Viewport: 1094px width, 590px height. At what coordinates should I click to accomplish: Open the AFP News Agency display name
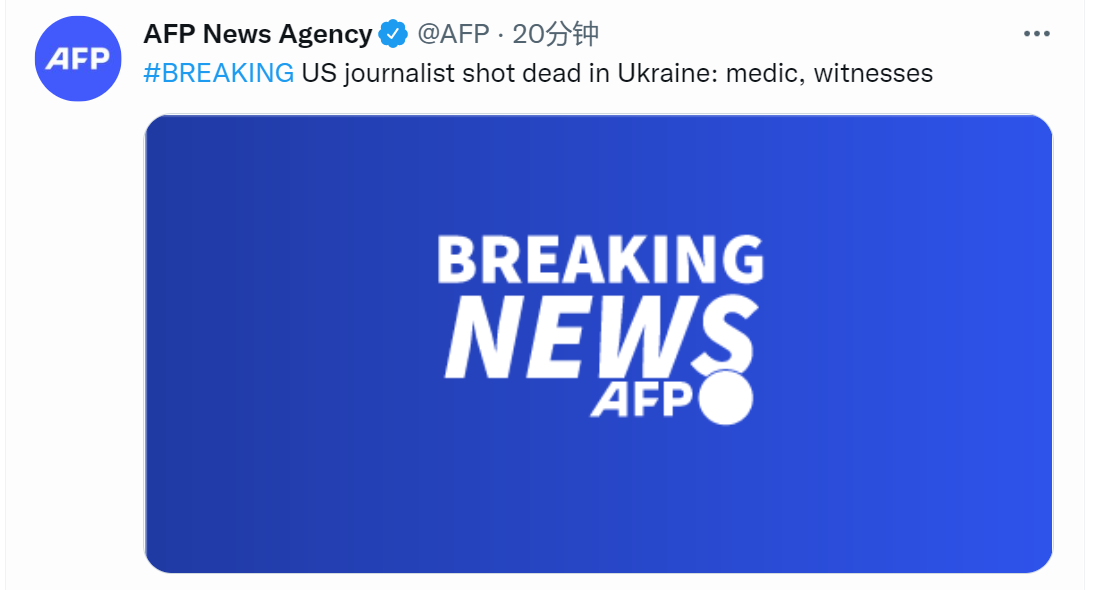tap(258, 33)
